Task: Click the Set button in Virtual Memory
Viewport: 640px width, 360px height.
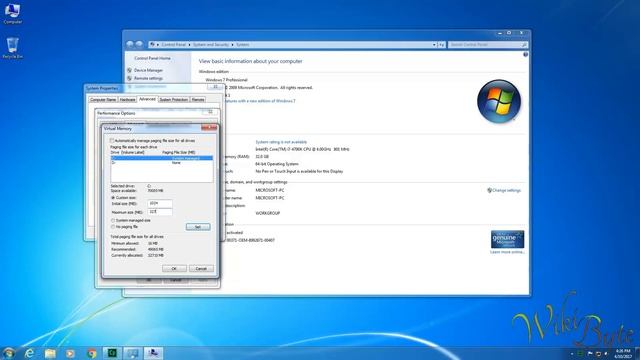Action: coord(198,227)
